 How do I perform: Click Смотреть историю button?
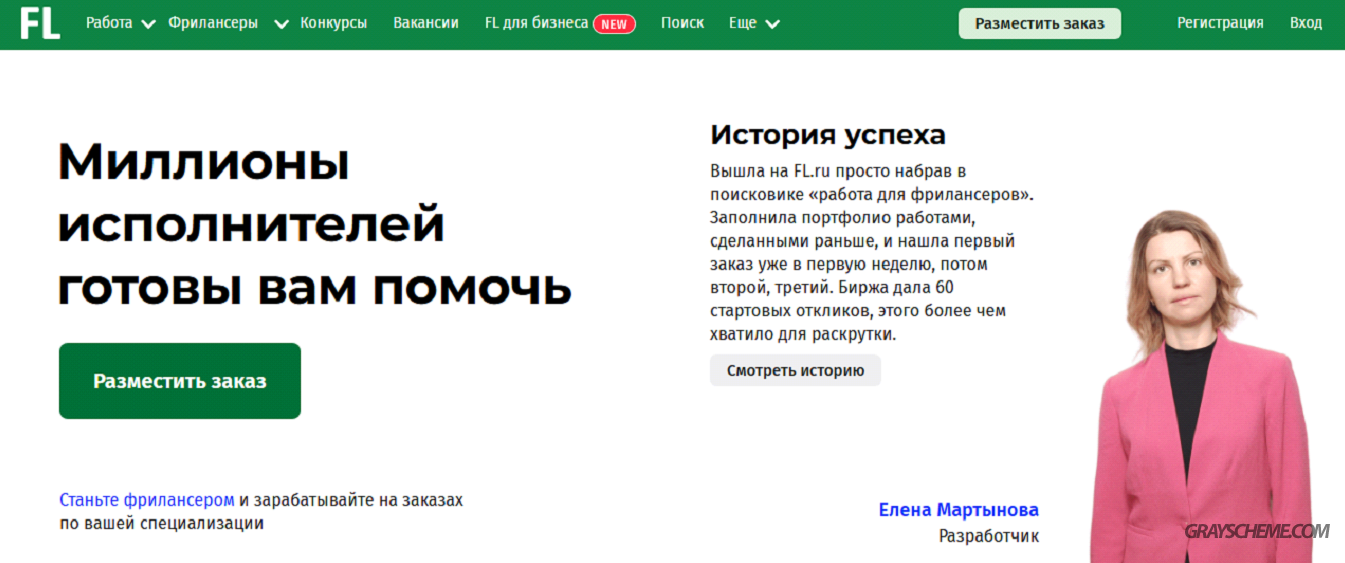coord(795,370)
